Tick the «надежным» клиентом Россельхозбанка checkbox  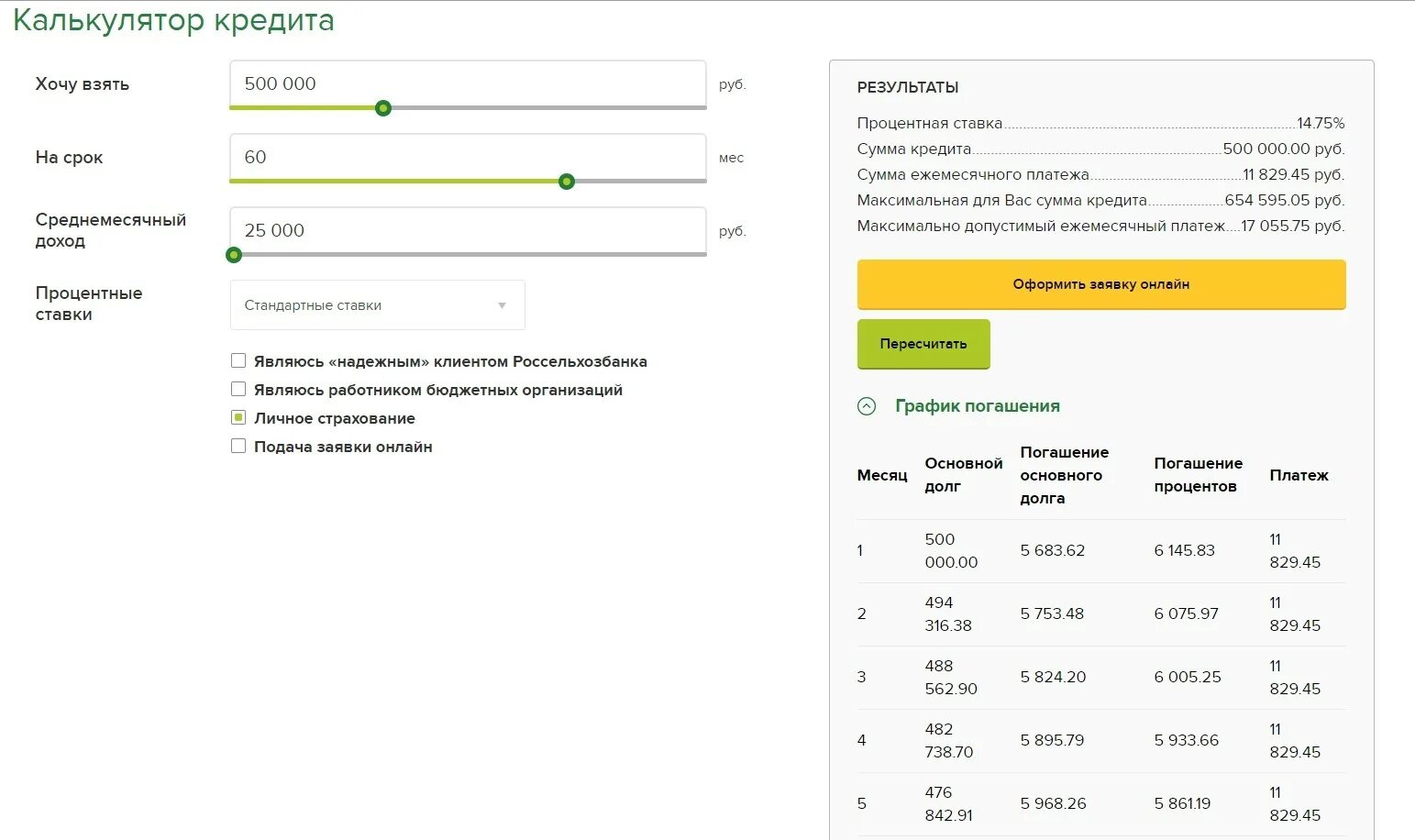[x=238, y=360]
